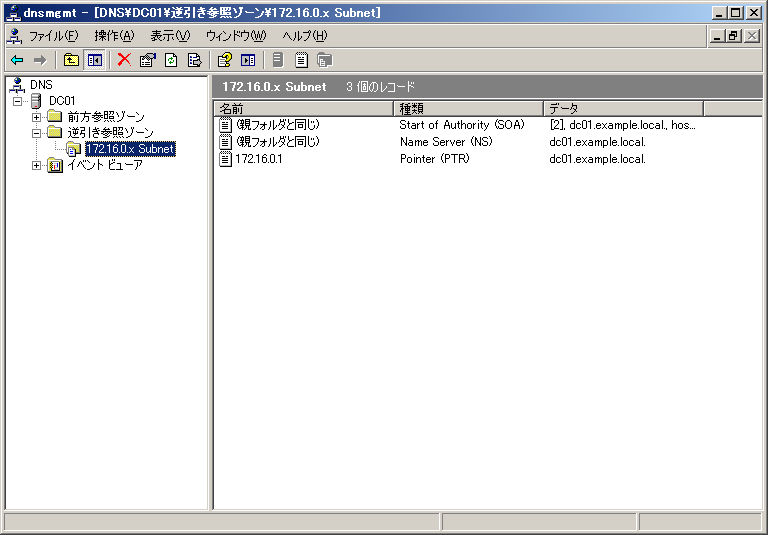This screenshot has width=768, height=535.
Task: Collapse the 逆引き参照ゾーン folder
Action: pyautogui.click(x=37, y=133)
